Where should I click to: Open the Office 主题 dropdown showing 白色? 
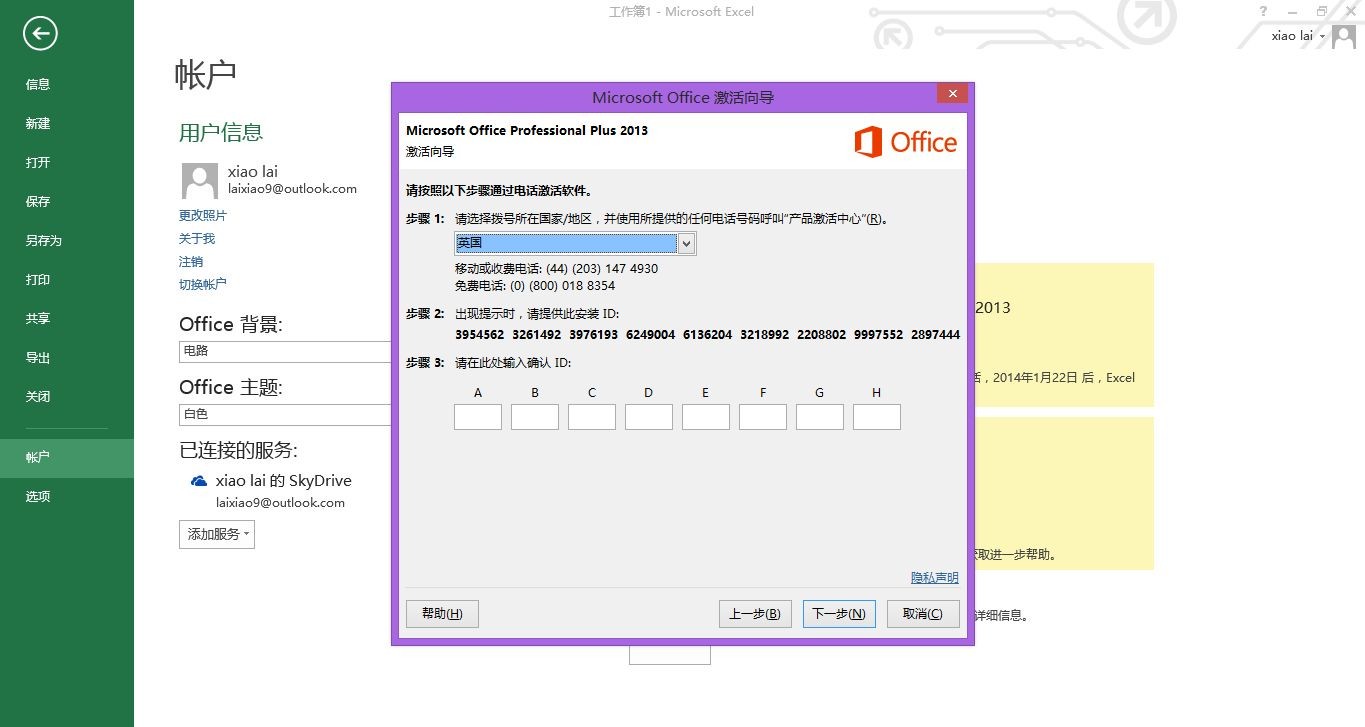285,414
